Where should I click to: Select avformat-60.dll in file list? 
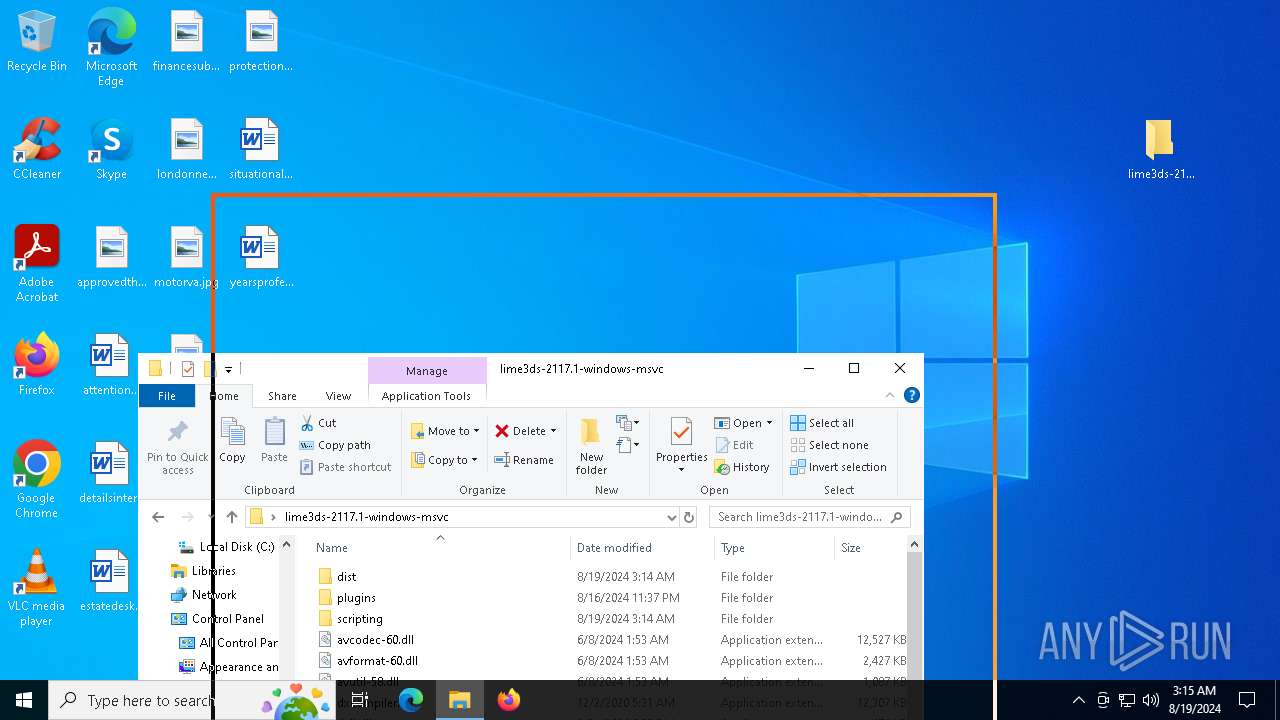tap(377, 661)
